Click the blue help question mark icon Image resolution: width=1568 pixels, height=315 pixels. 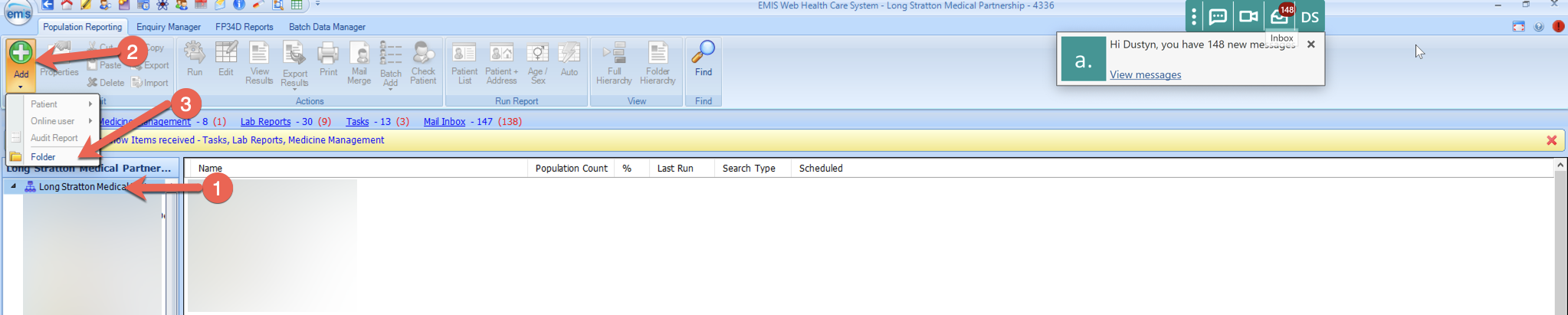(1539, 27)
